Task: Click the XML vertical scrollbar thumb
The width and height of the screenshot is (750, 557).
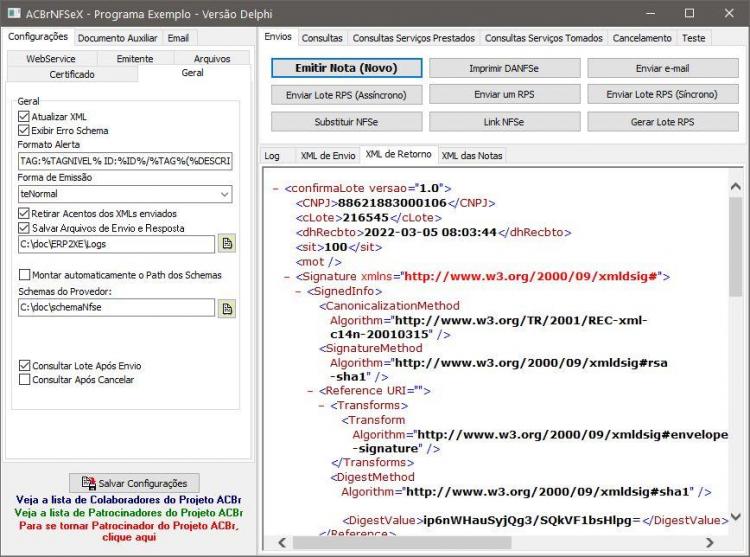Action: point(736,247)
